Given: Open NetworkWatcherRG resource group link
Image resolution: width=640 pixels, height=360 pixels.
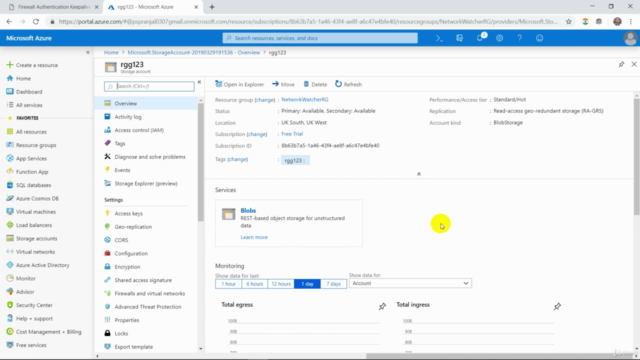Looking at the screenshot, I should tap(305, 100).
